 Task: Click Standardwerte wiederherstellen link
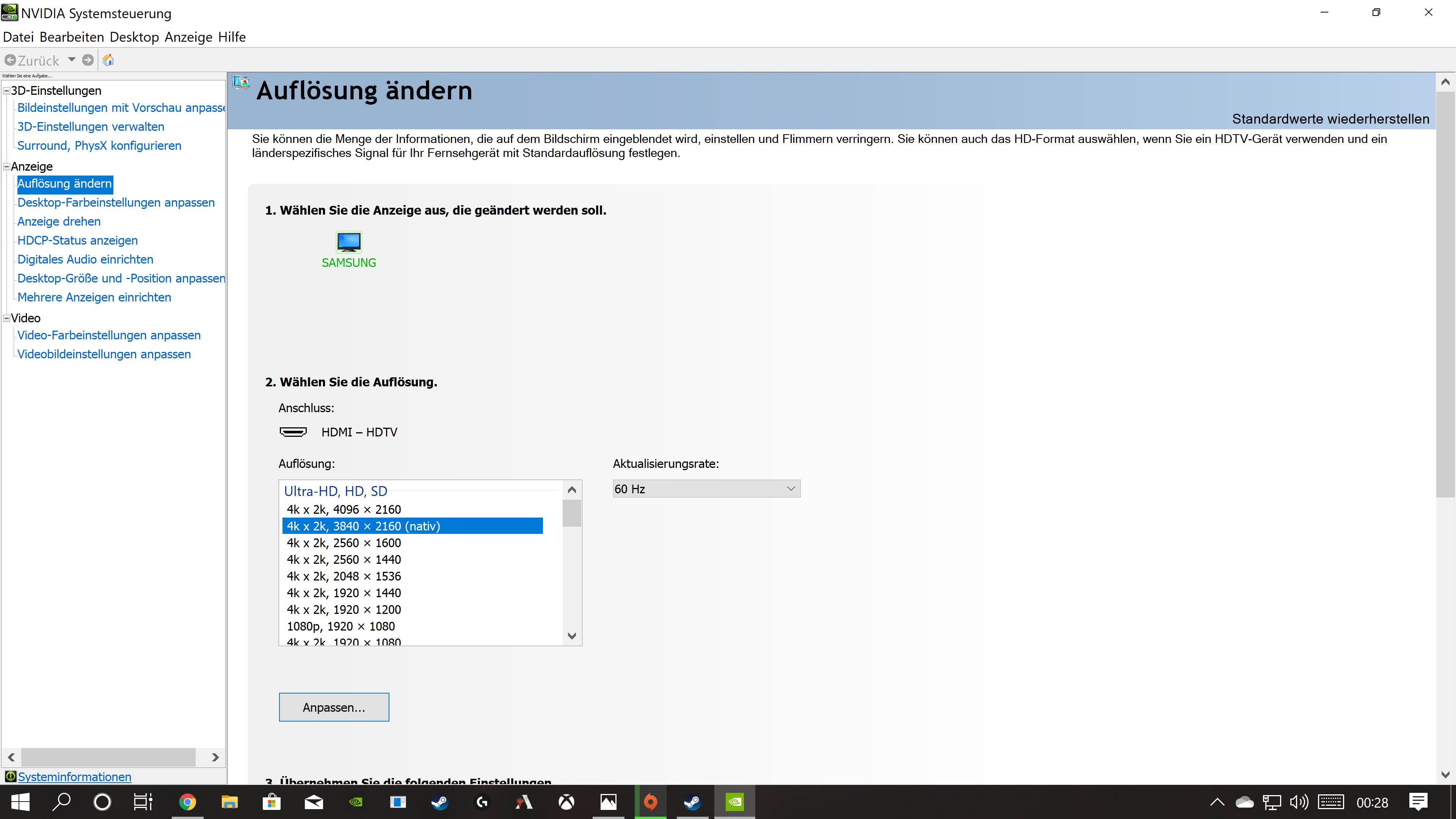1330,119
